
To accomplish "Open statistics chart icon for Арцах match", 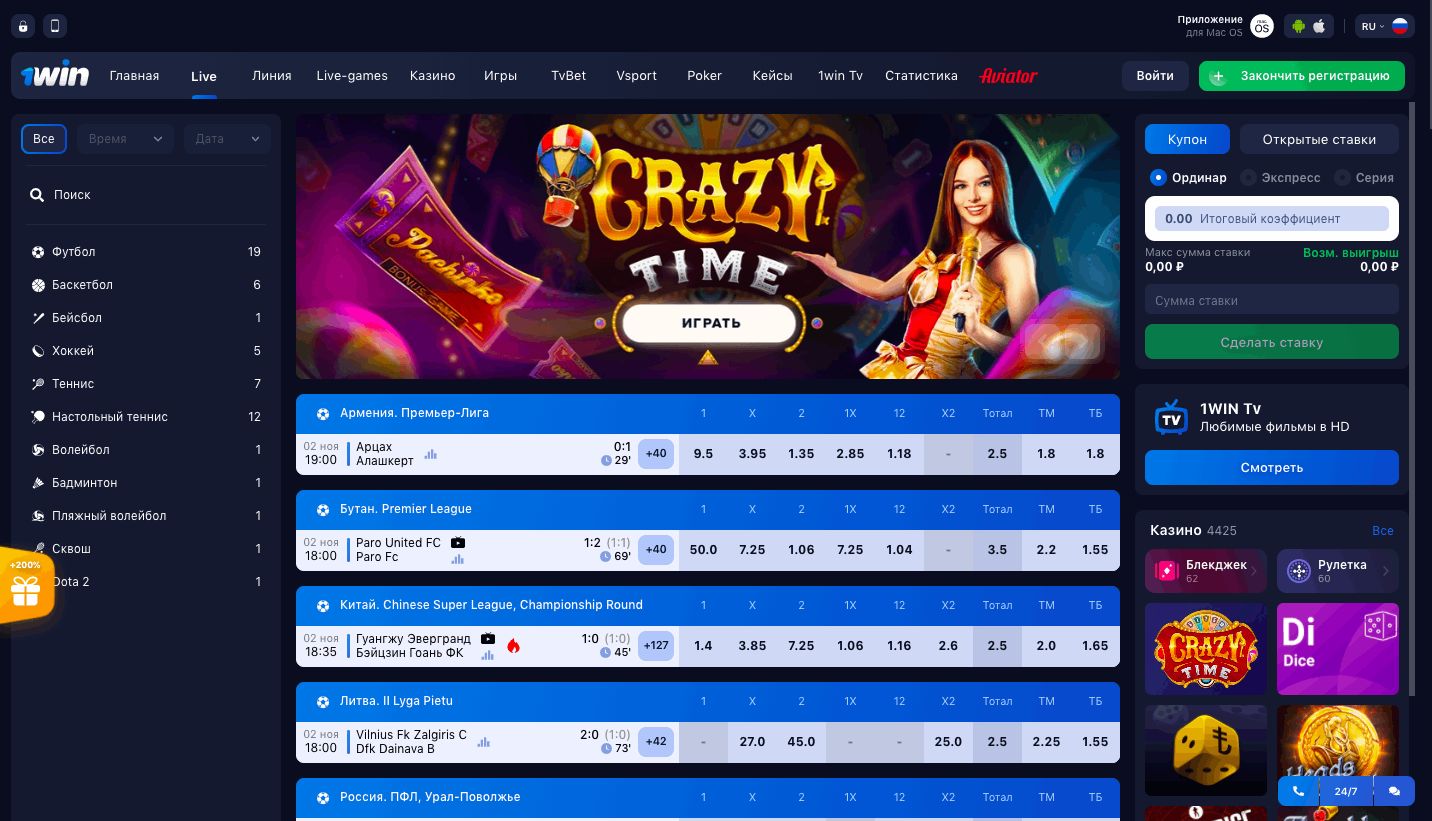I will point(431,454).
